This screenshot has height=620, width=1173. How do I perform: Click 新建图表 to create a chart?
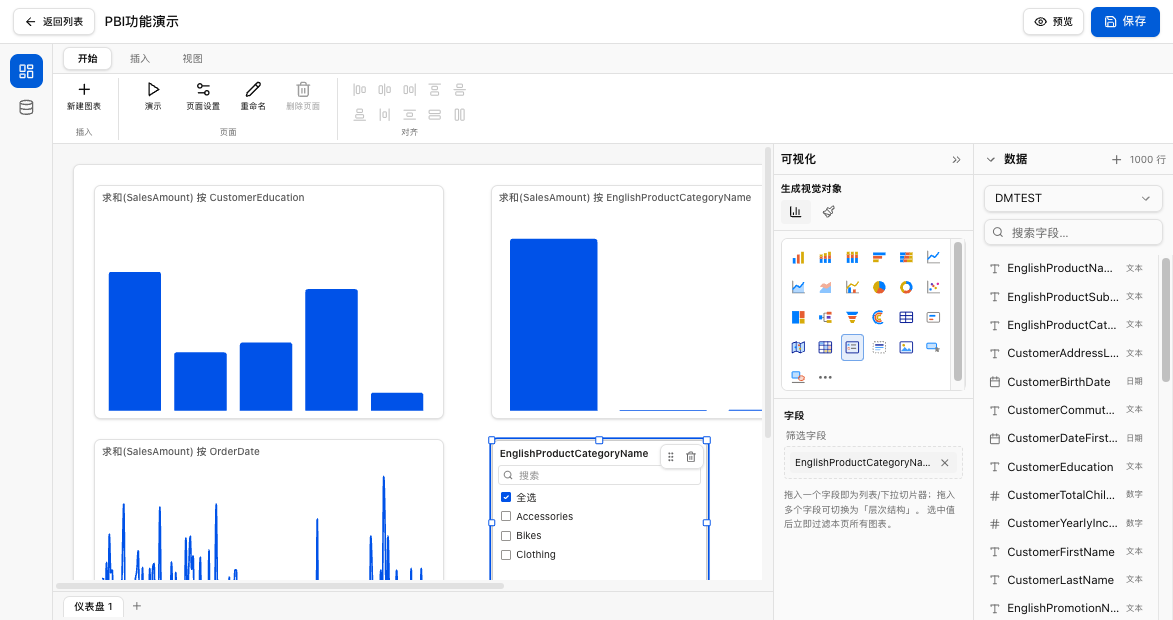[x=84, y=96]
